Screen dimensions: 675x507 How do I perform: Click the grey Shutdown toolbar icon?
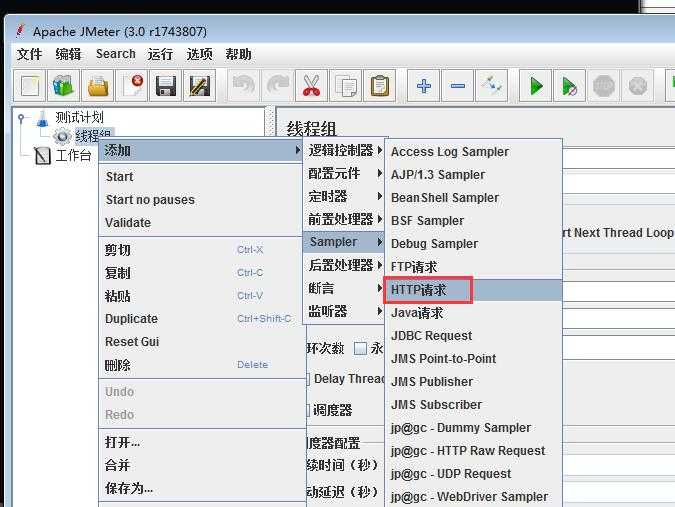tap(638, 85)
